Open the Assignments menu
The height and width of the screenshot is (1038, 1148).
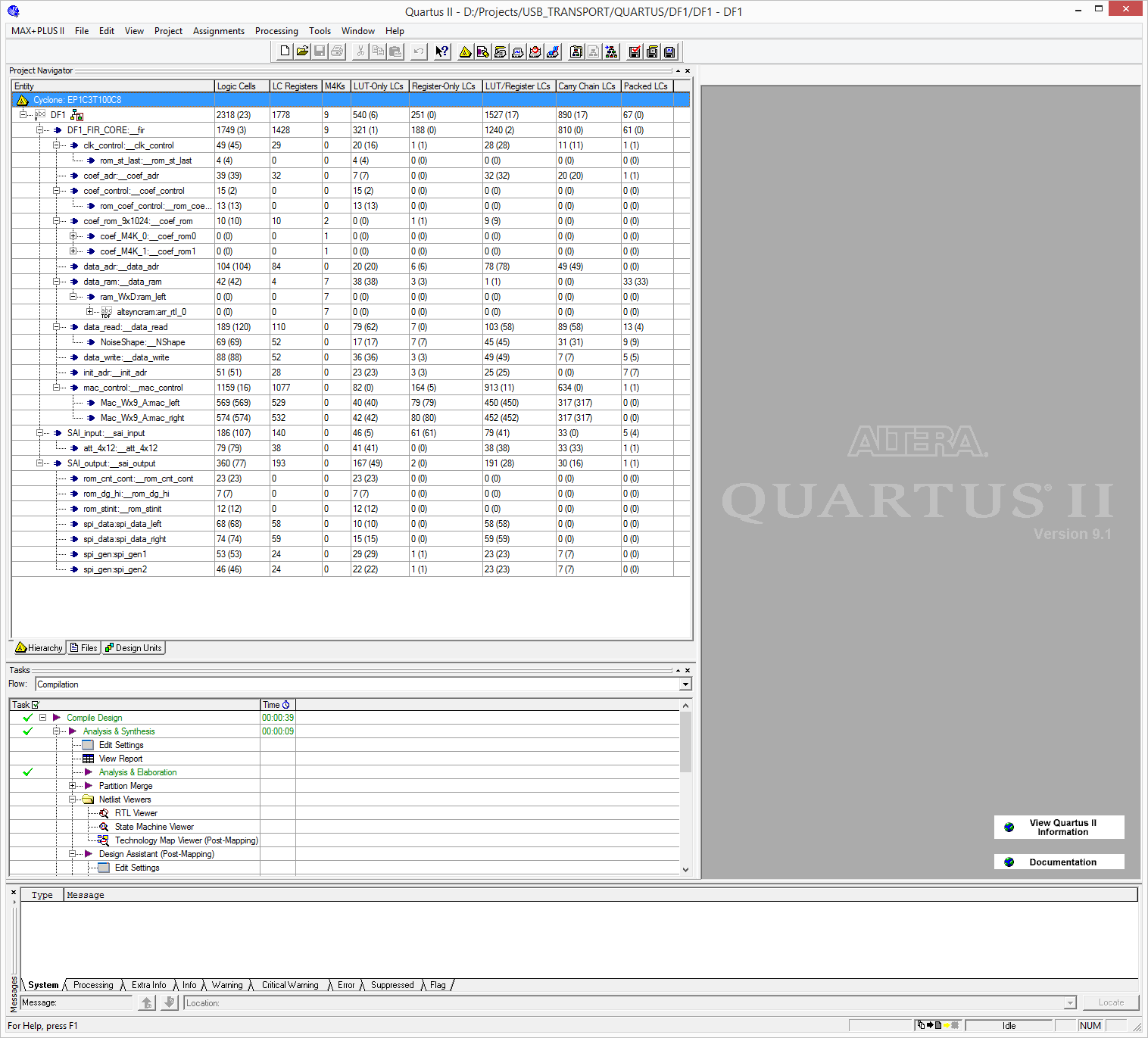(219, 31)
